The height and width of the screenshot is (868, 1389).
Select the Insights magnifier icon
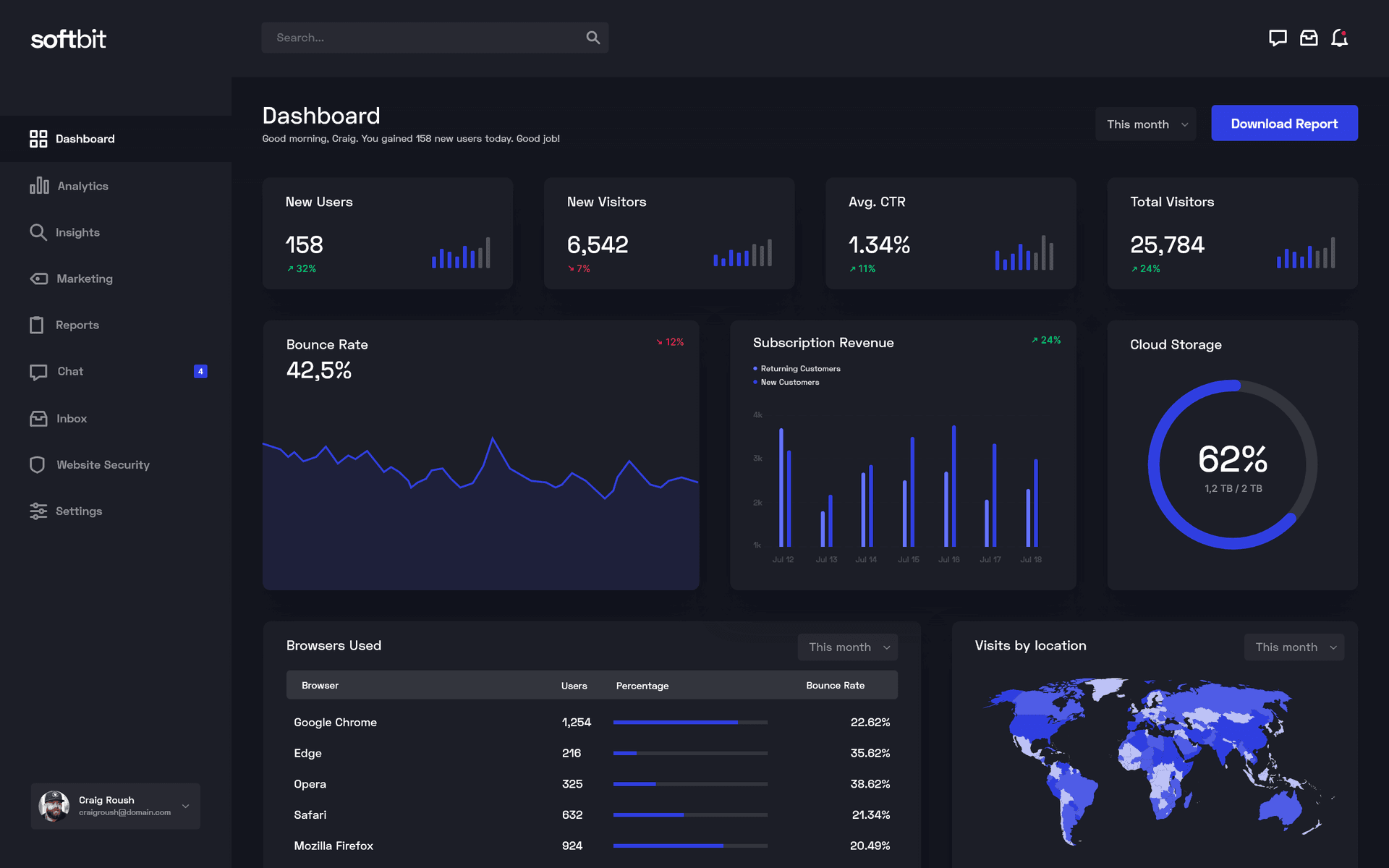pyautogui.click(x=38, y=232)
